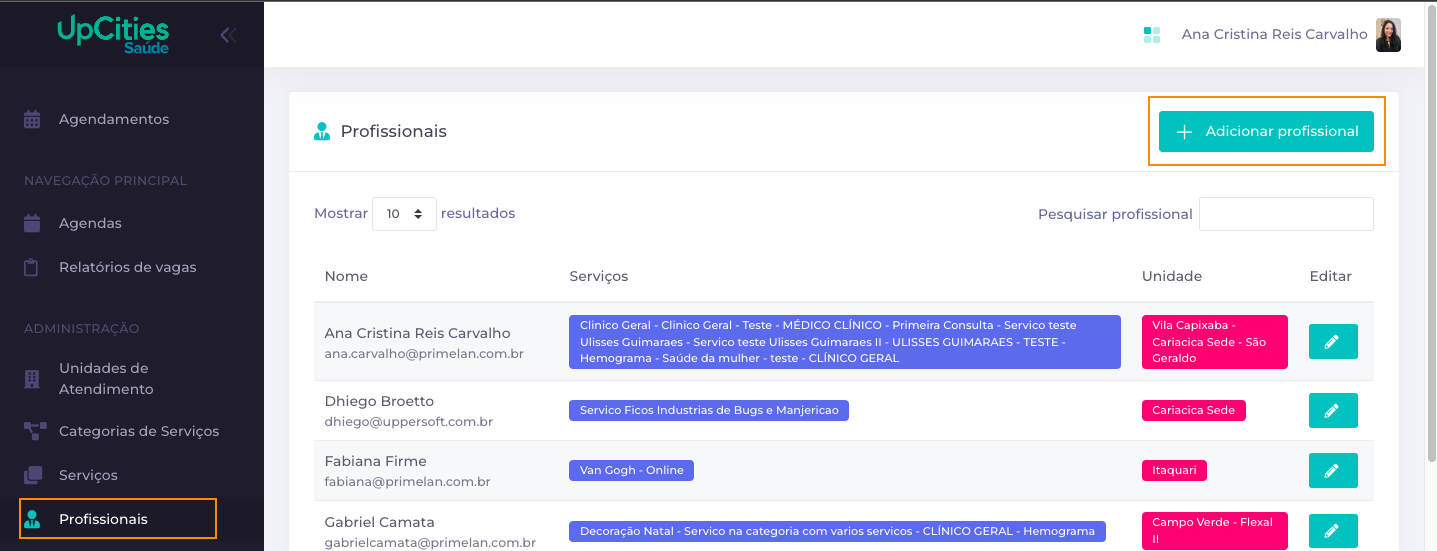
Task: Click the name Gabriel Camata
Action: point(380,522)
